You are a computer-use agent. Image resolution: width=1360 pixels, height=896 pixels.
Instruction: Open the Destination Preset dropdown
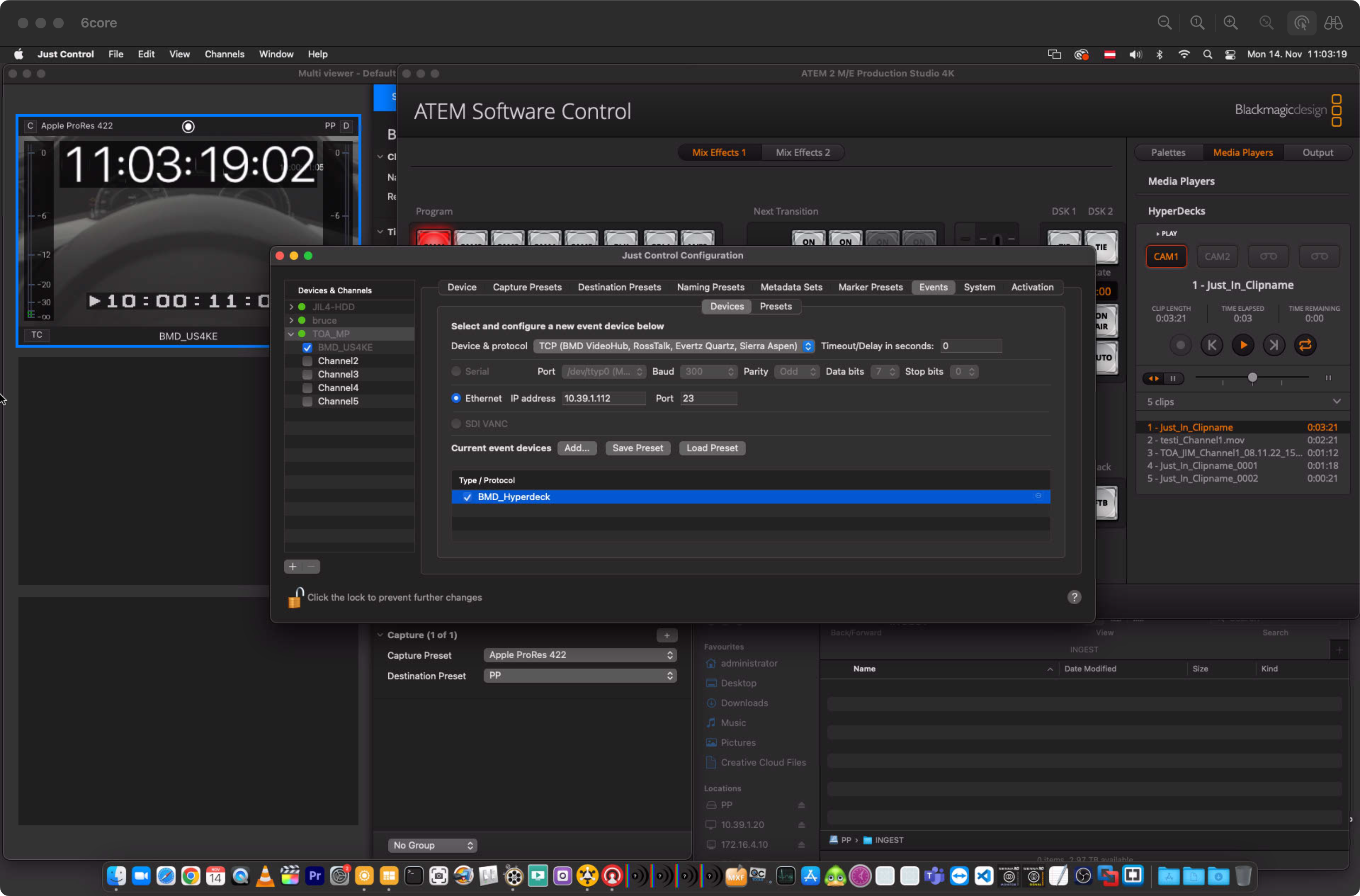coord(580,676)
